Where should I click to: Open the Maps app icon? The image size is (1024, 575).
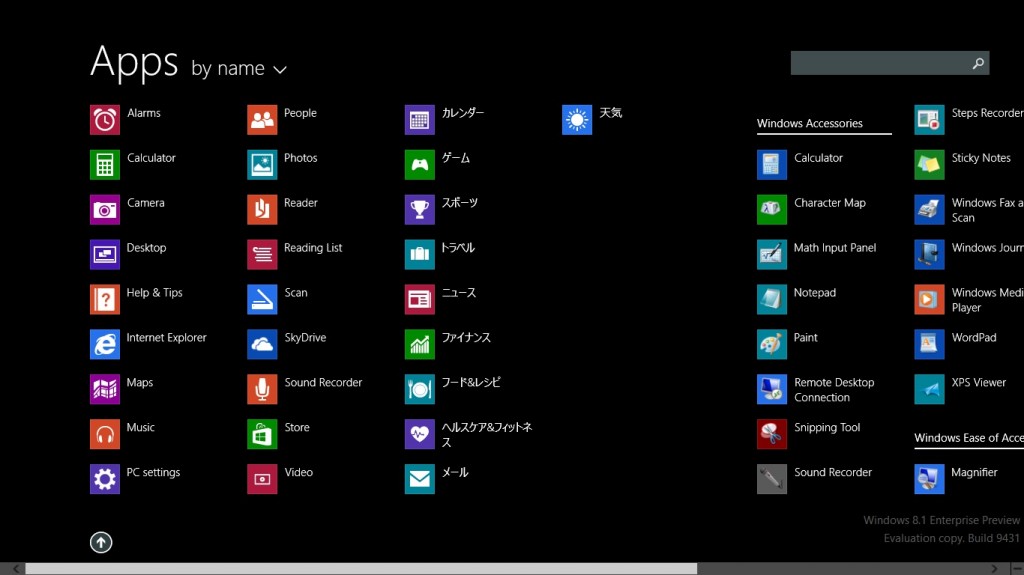pos(104,389)
